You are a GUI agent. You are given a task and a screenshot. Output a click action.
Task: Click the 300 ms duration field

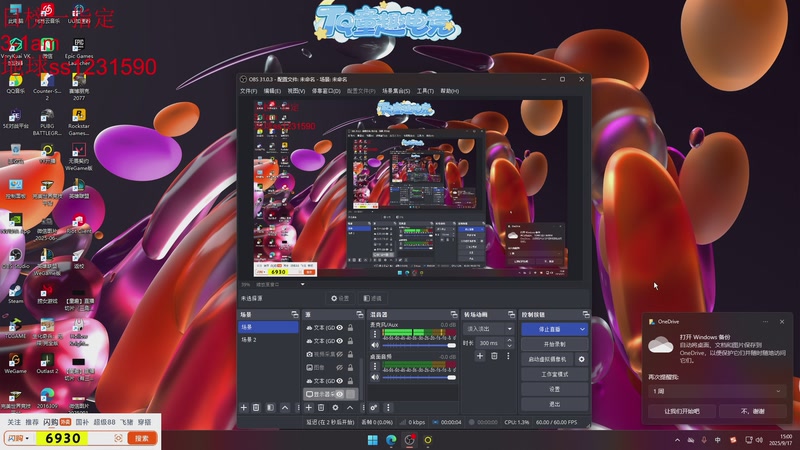[489, 343]
